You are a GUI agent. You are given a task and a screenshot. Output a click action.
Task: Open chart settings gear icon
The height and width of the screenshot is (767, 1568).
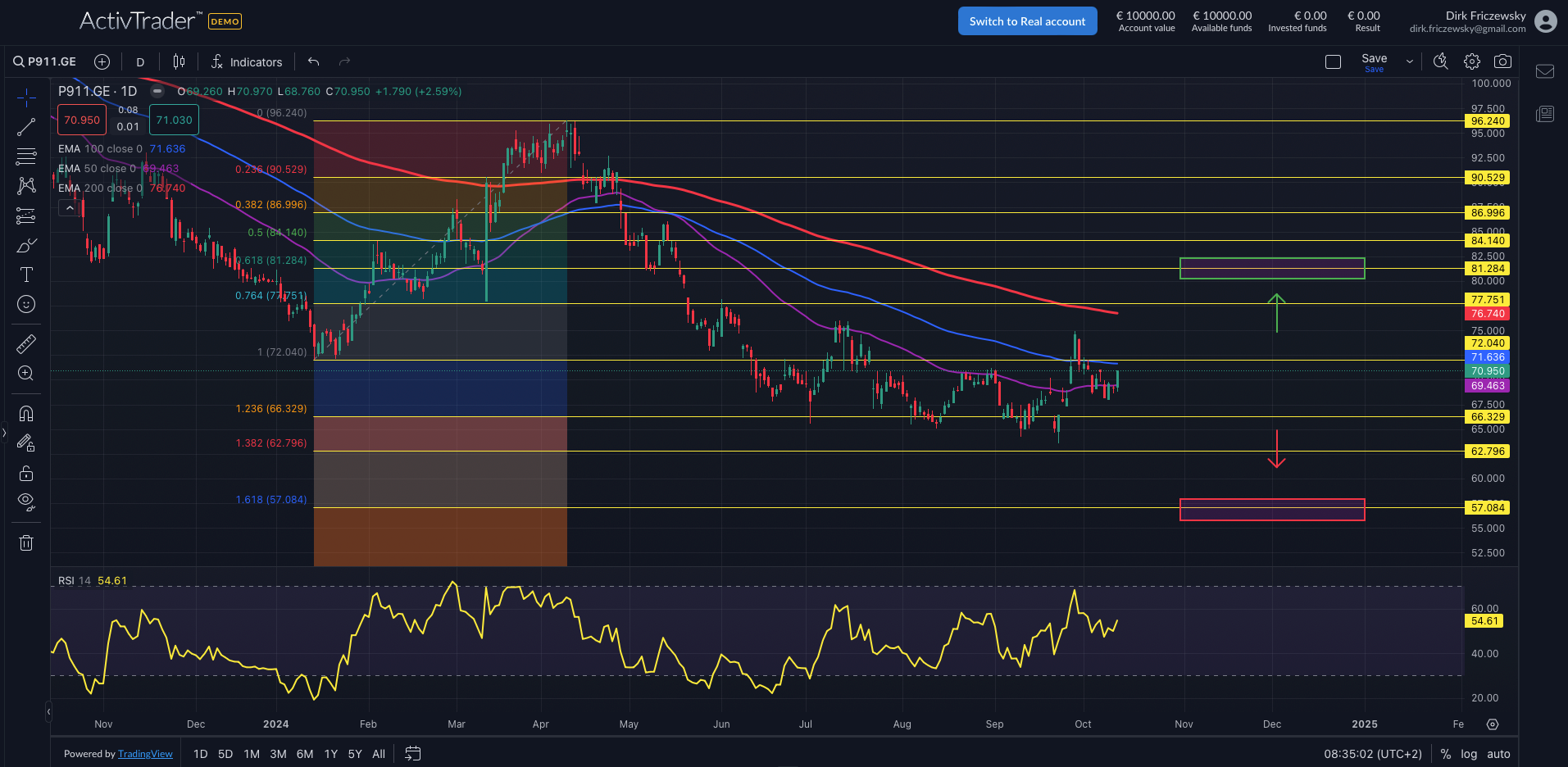click(1472, 61)
